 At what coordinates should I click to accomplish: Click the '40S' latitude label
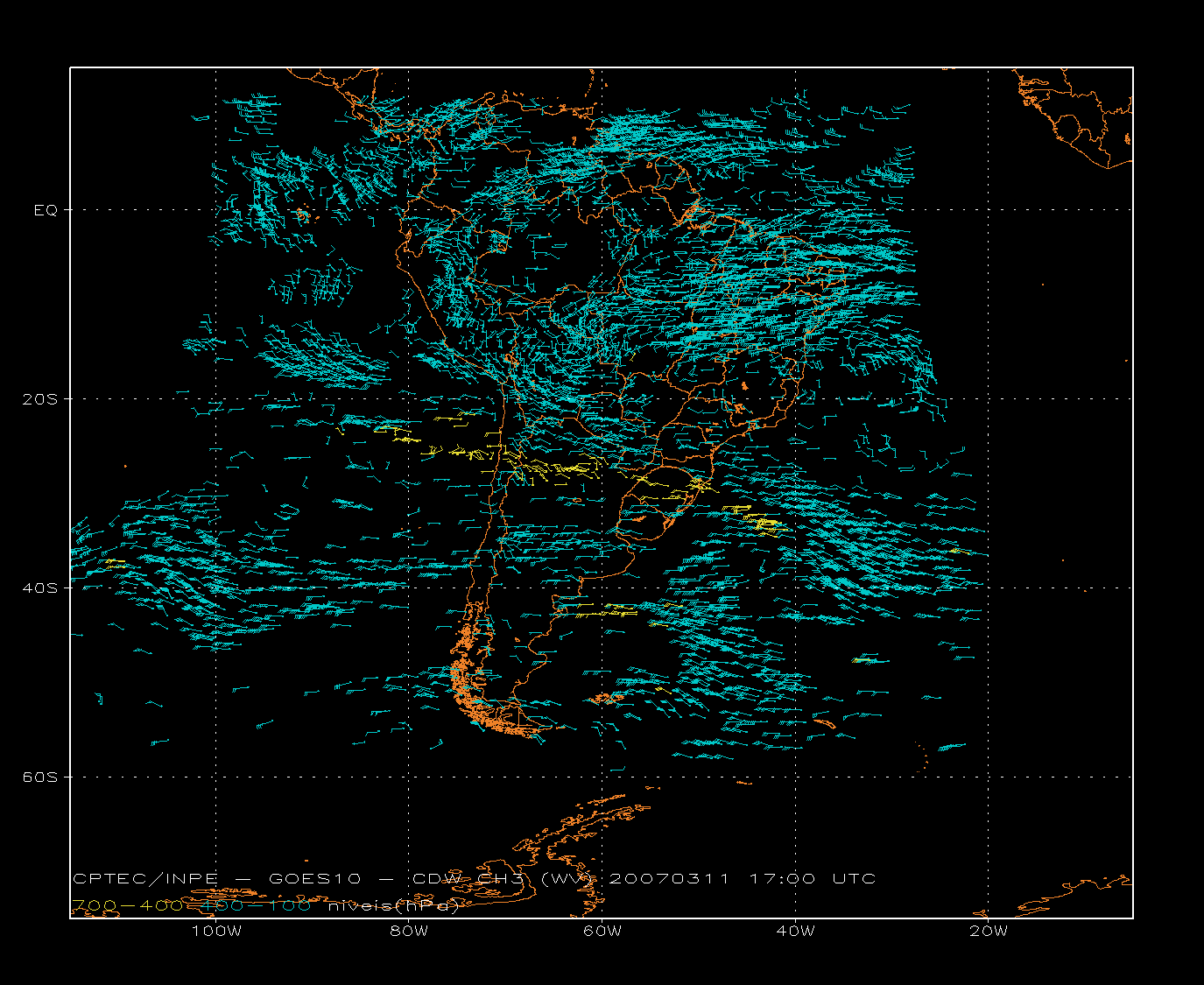[x=40, y=587]
